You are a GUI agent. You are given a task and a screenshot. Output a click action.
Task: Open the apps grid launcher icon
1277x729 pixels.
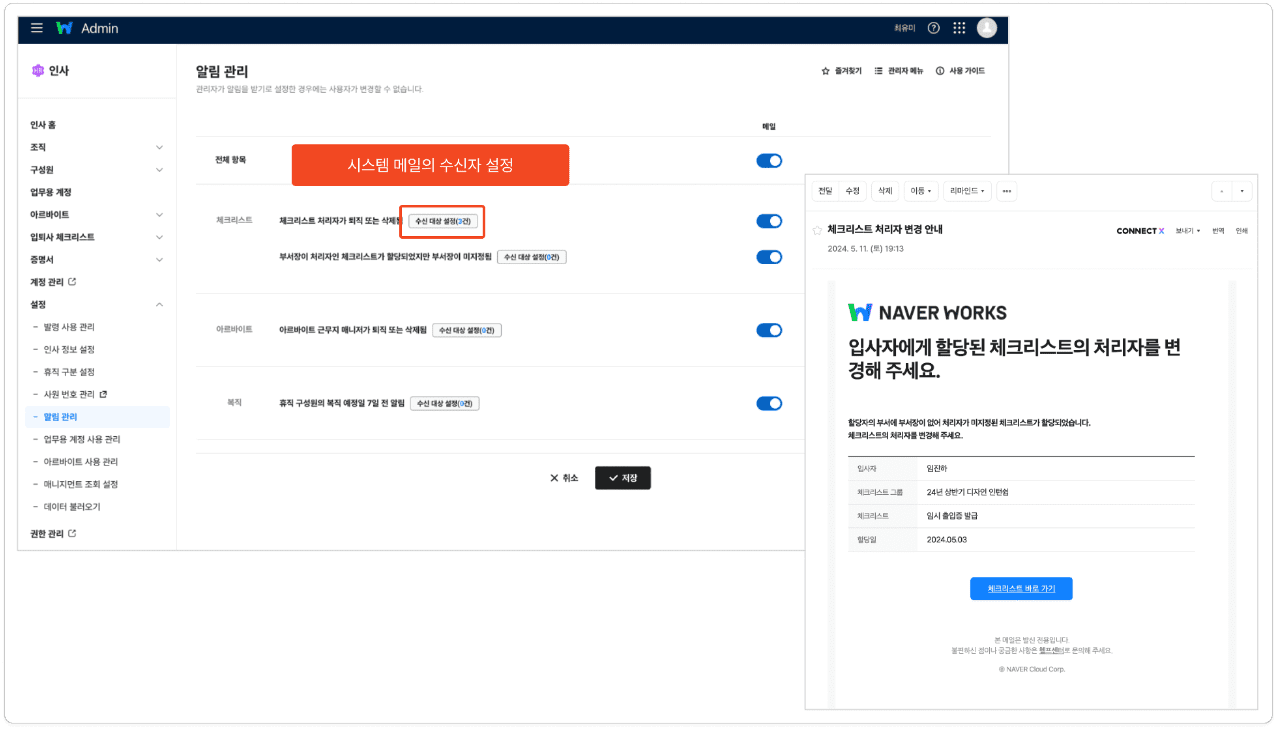tap(959, 28)
